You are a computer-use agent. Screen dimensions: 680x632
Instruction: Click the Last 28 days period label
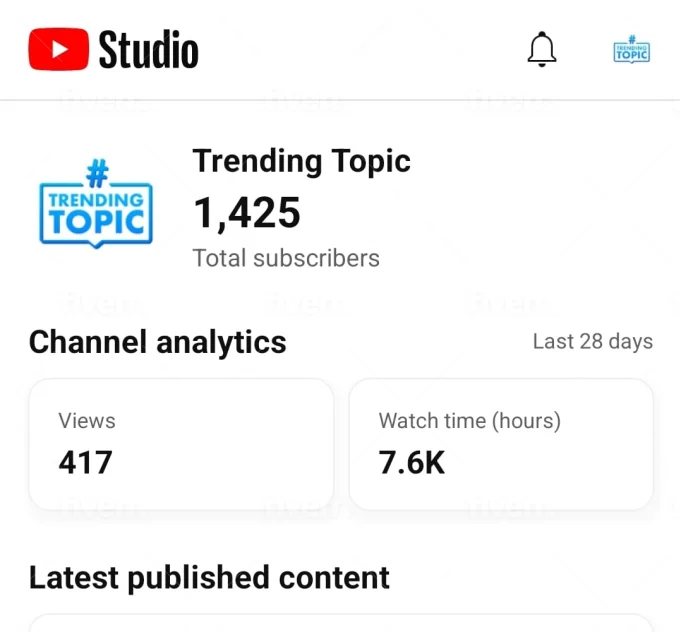[x=592, y=342]
